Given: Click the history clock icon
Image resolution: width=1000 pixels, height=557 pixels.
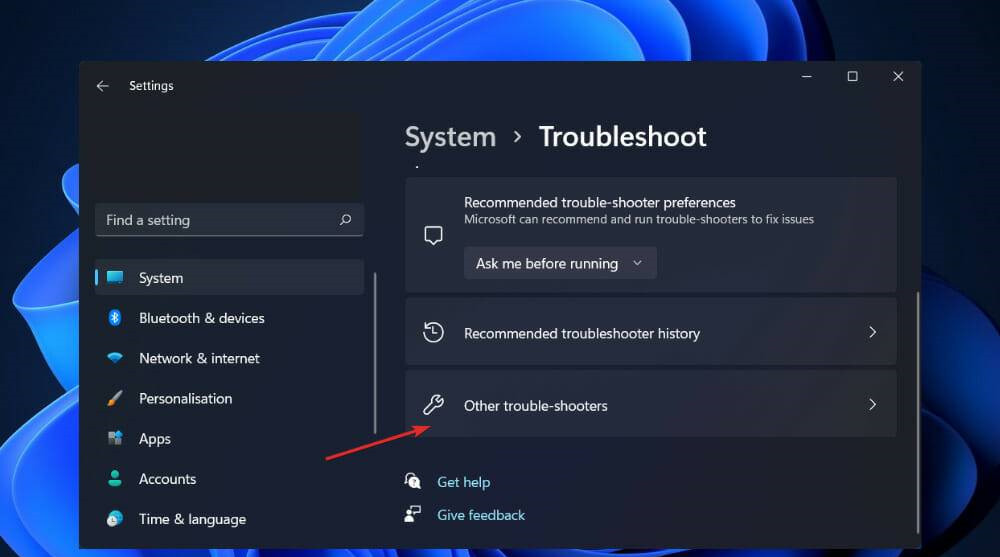Looking at the screenshot, I should pyautogui.click(x=433, y=332).
